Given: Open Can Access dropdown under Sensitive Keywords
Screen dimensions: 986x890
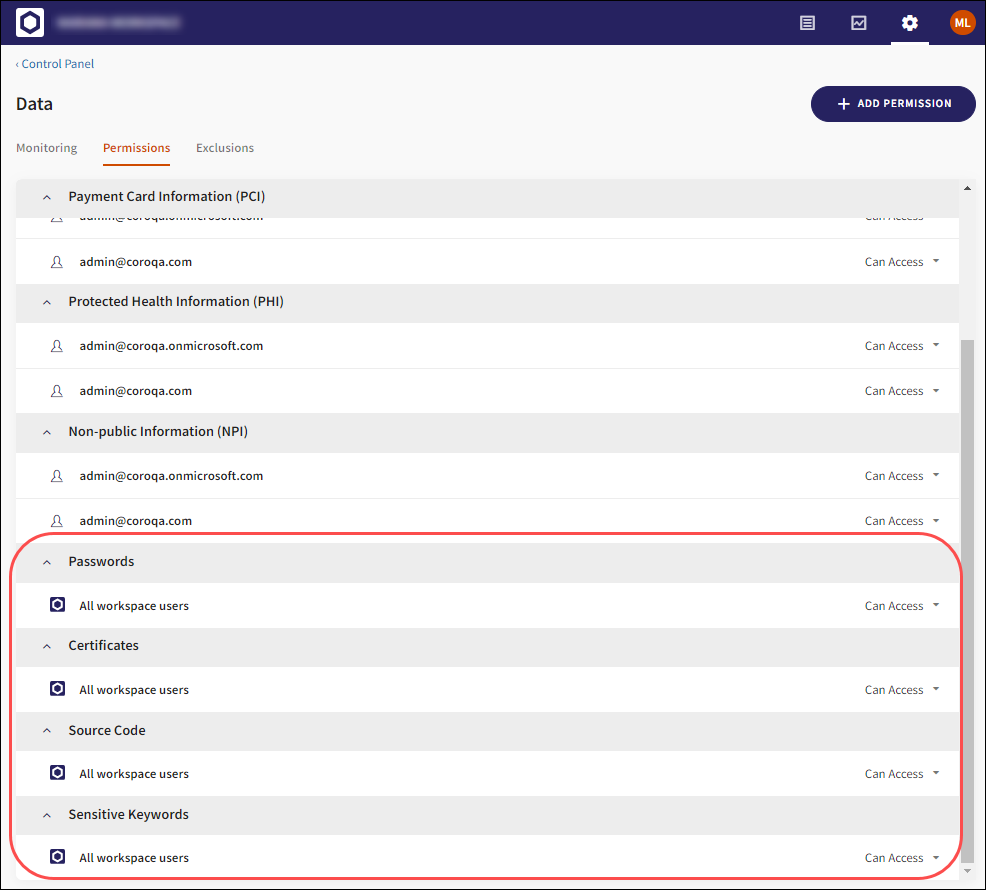Looking at the screenshot, I should tap(902, 858).
